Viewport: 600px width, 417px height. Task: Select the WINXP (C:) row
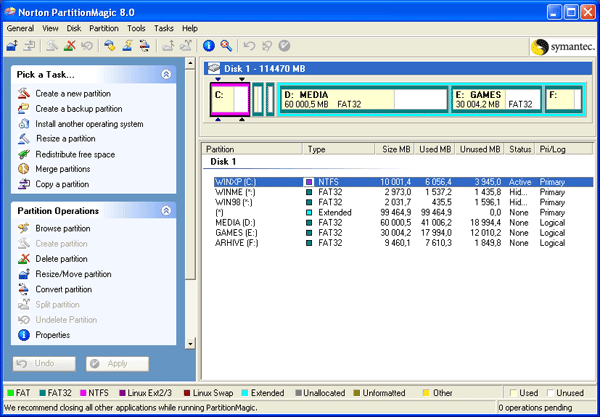coord(403,182)
